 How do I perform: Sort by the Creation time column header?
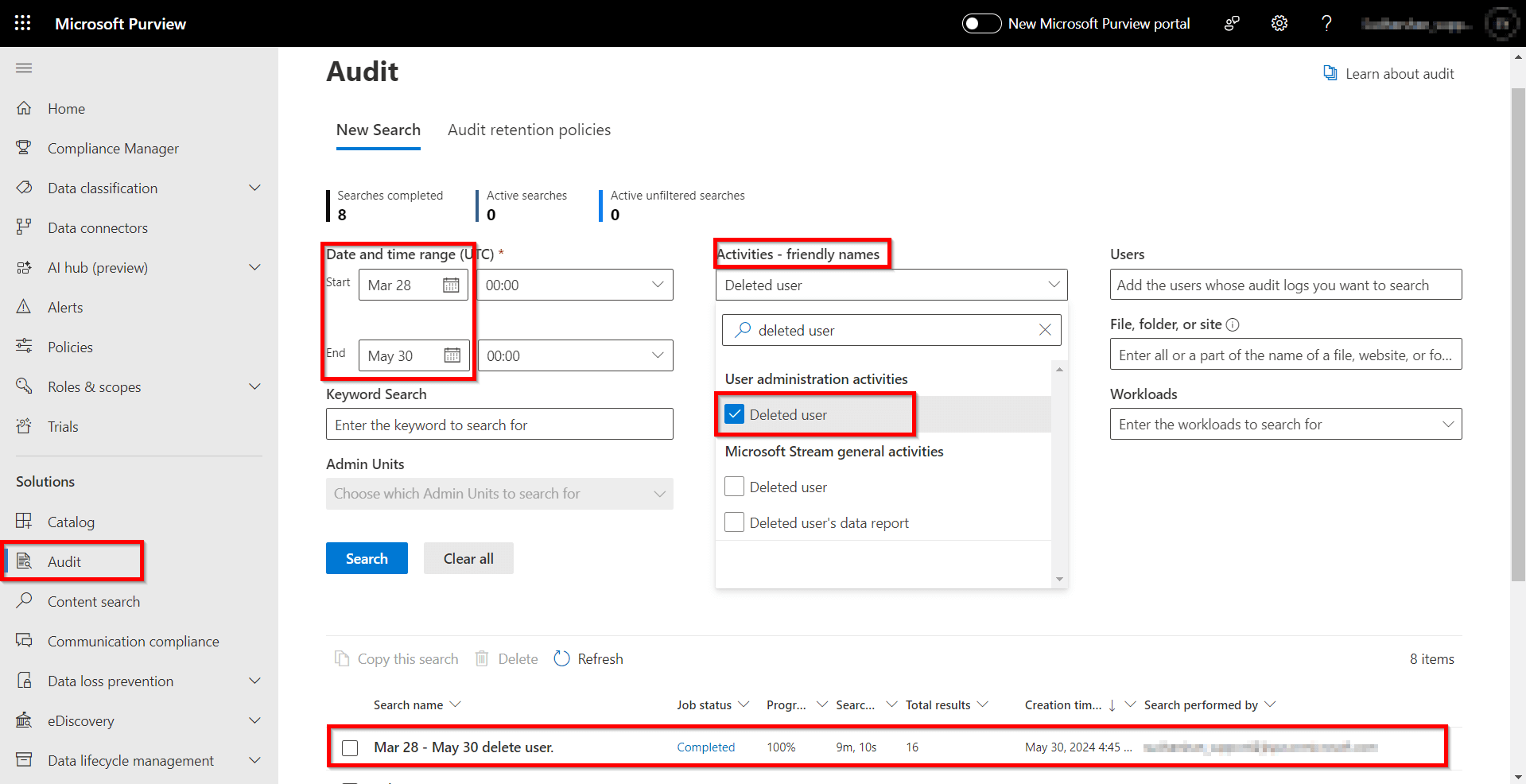[x=1063, y=704]
